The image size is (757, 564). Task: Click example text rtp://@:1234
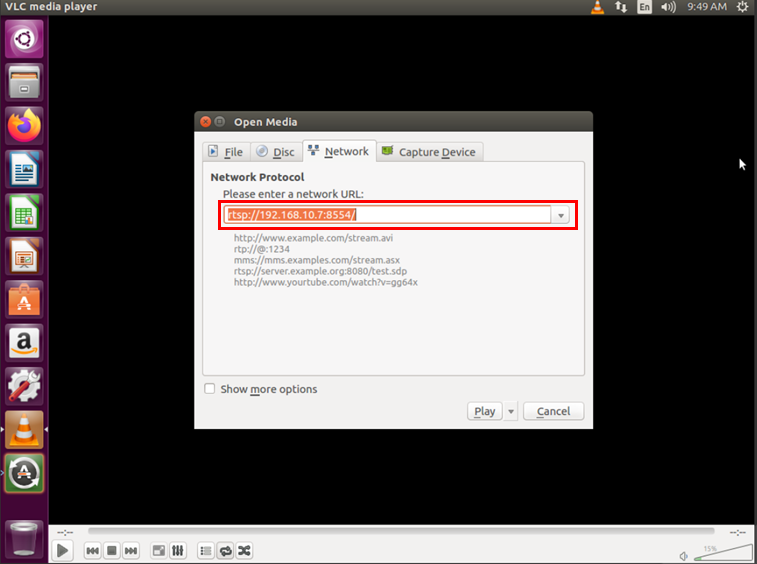pyautogui.click(x=262, y=249)
